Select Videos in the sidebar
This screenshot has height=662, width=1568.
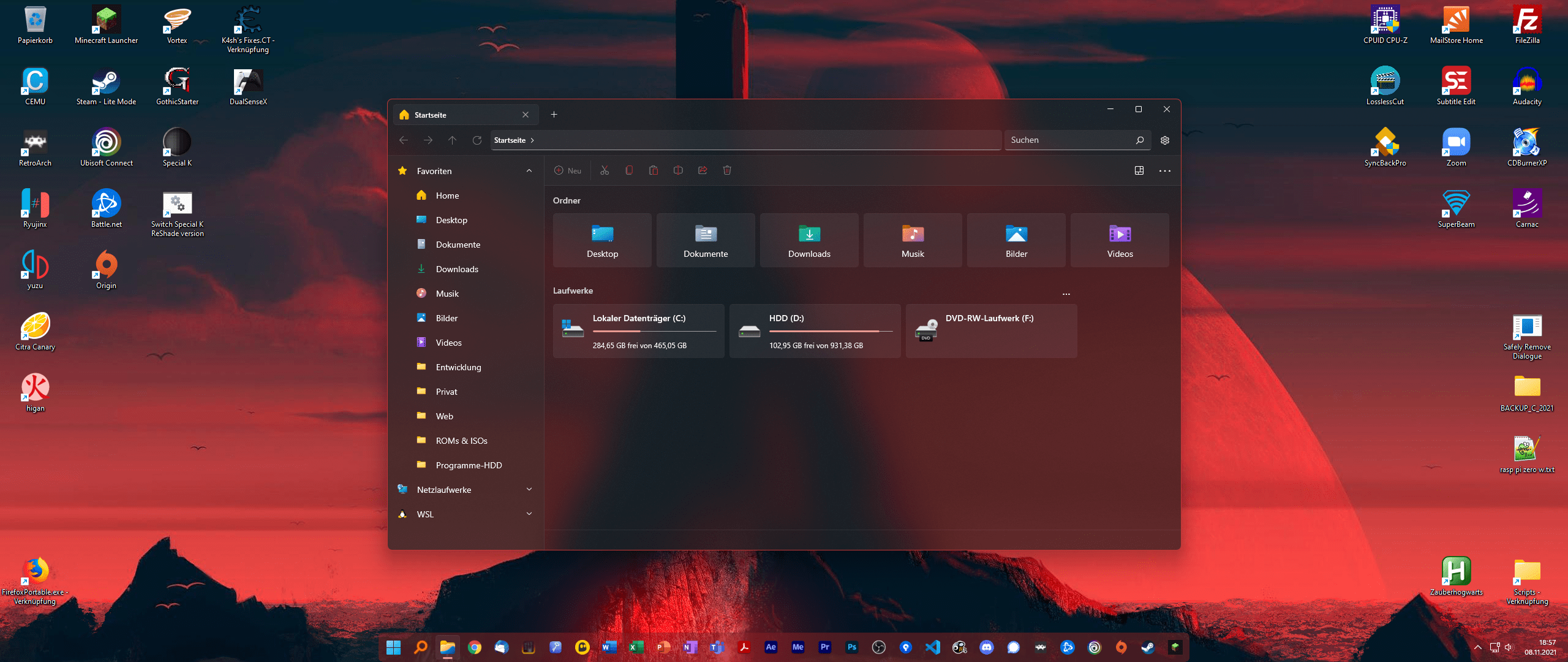click(x=466, y=343)
